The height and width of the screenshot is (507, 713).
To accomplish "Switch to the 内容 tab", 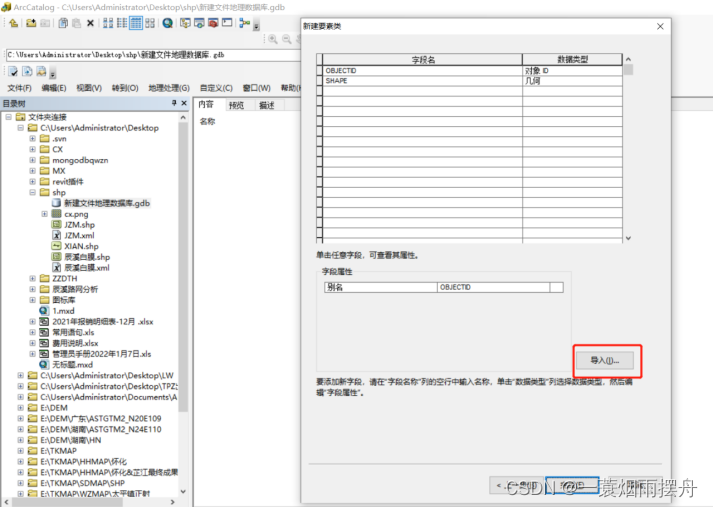I will (206, 105).
